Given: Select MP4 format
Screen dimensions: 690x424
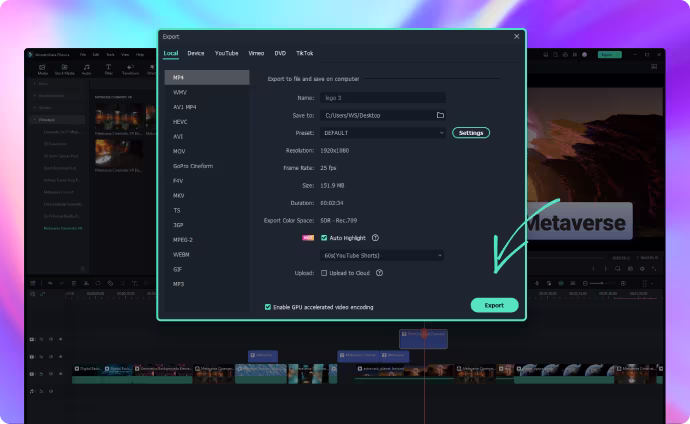Looking at the screenshot, I should (207, 77).
